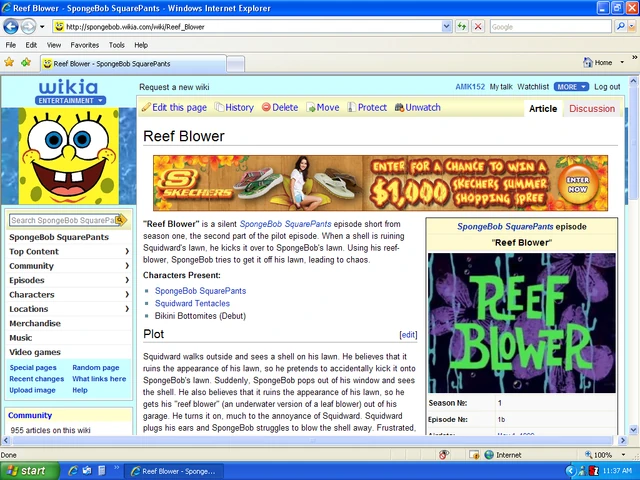The width and height of the screenshot is (640, 480).
Task: Click the Add to Favorites star-plus icon
Action: [x=26, y=62]
